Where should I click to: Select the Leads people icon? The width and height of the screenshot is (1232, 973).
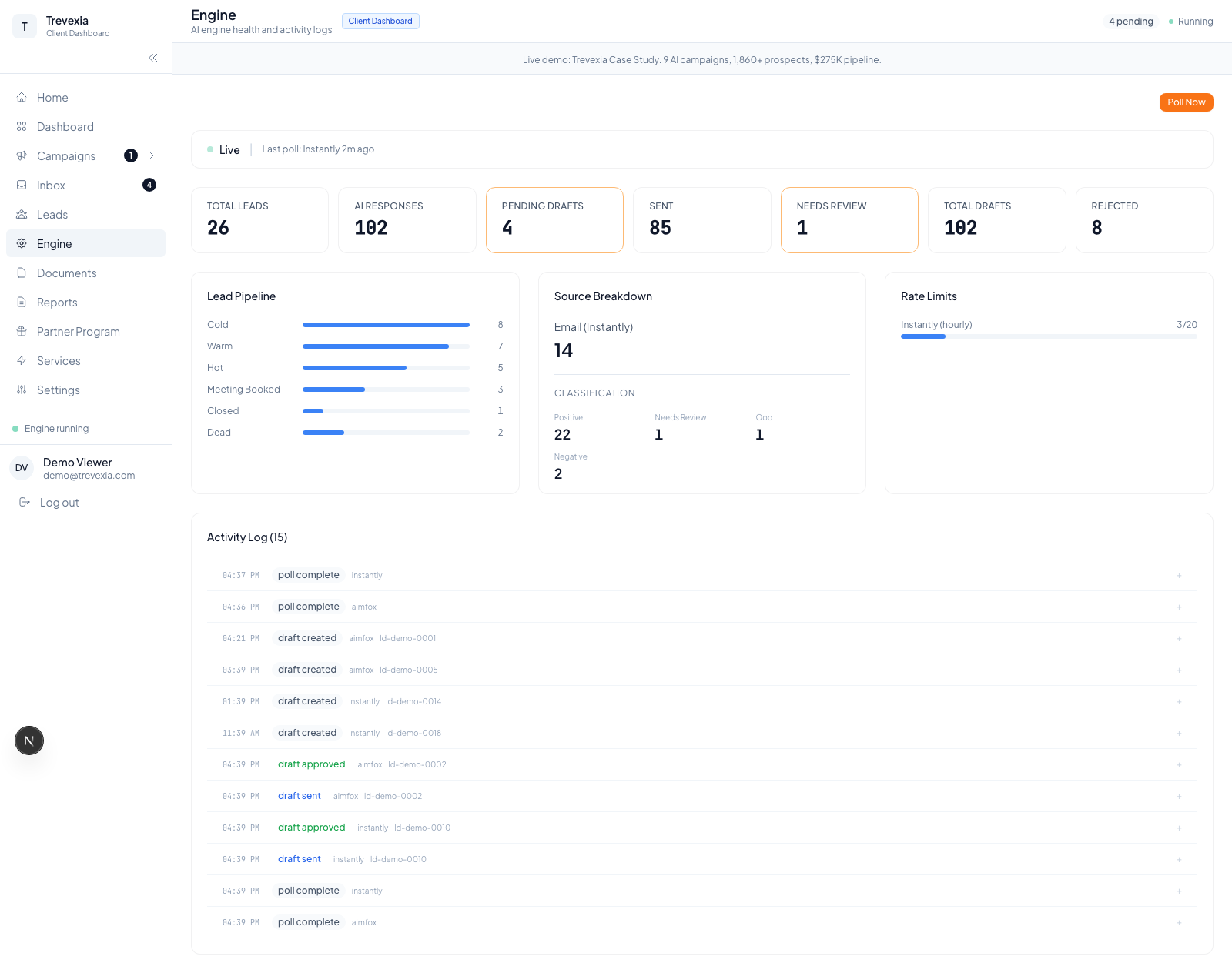22,215
